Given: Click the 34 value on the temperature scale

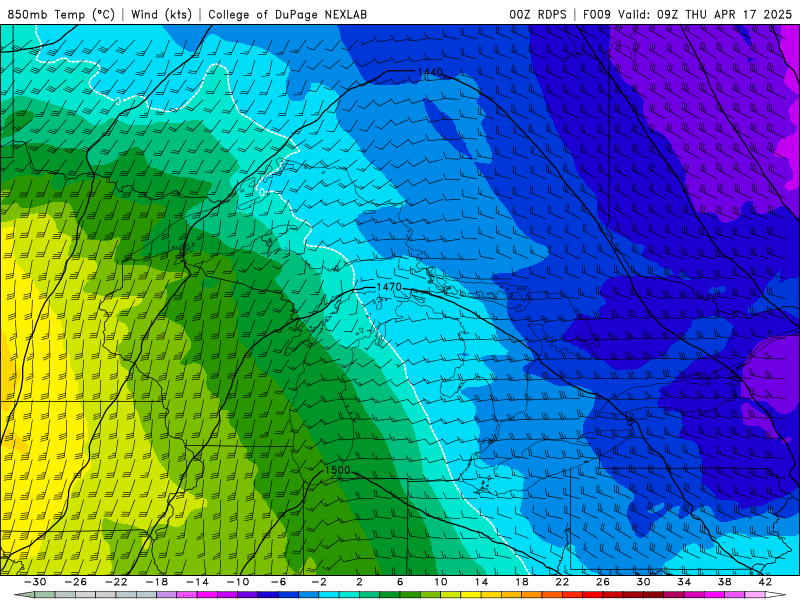Looking at the screenshot, I should pyautogui.click(x=684, y=582).
